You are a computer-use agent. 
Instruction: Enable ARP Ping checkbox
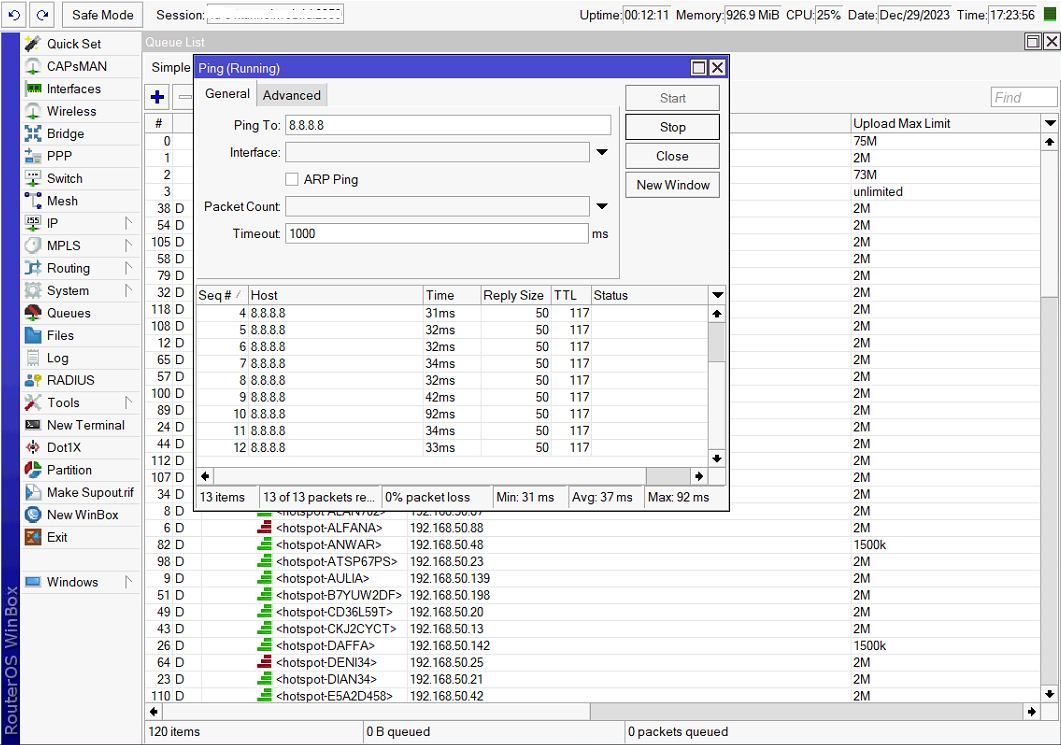click(x=292, y=179)
